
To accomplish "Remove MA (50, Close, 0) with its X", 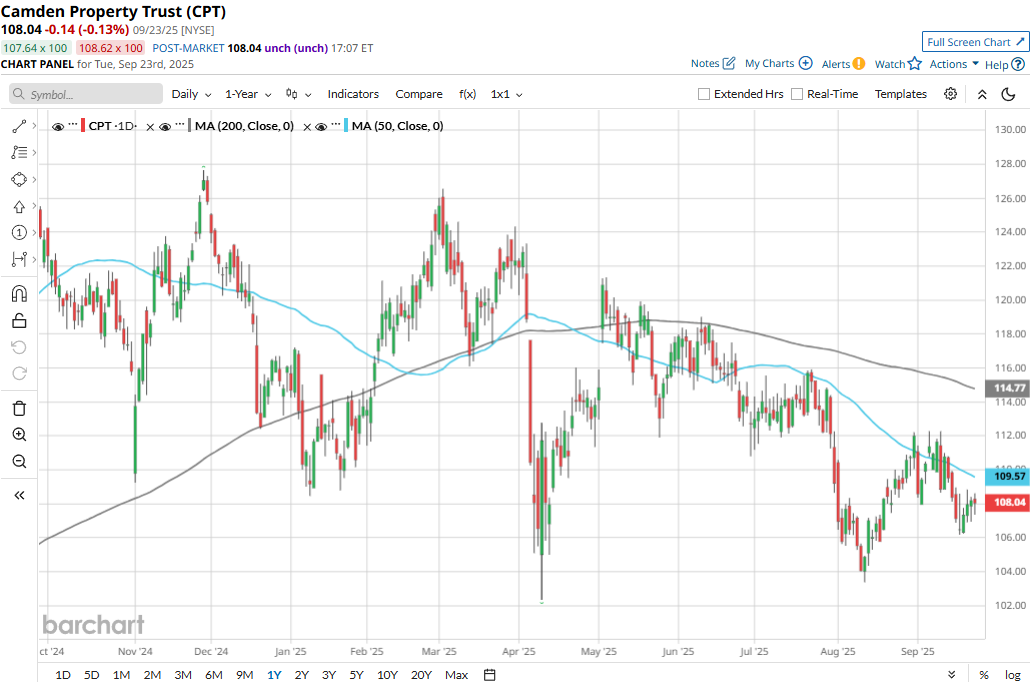I will pos(306,127).
